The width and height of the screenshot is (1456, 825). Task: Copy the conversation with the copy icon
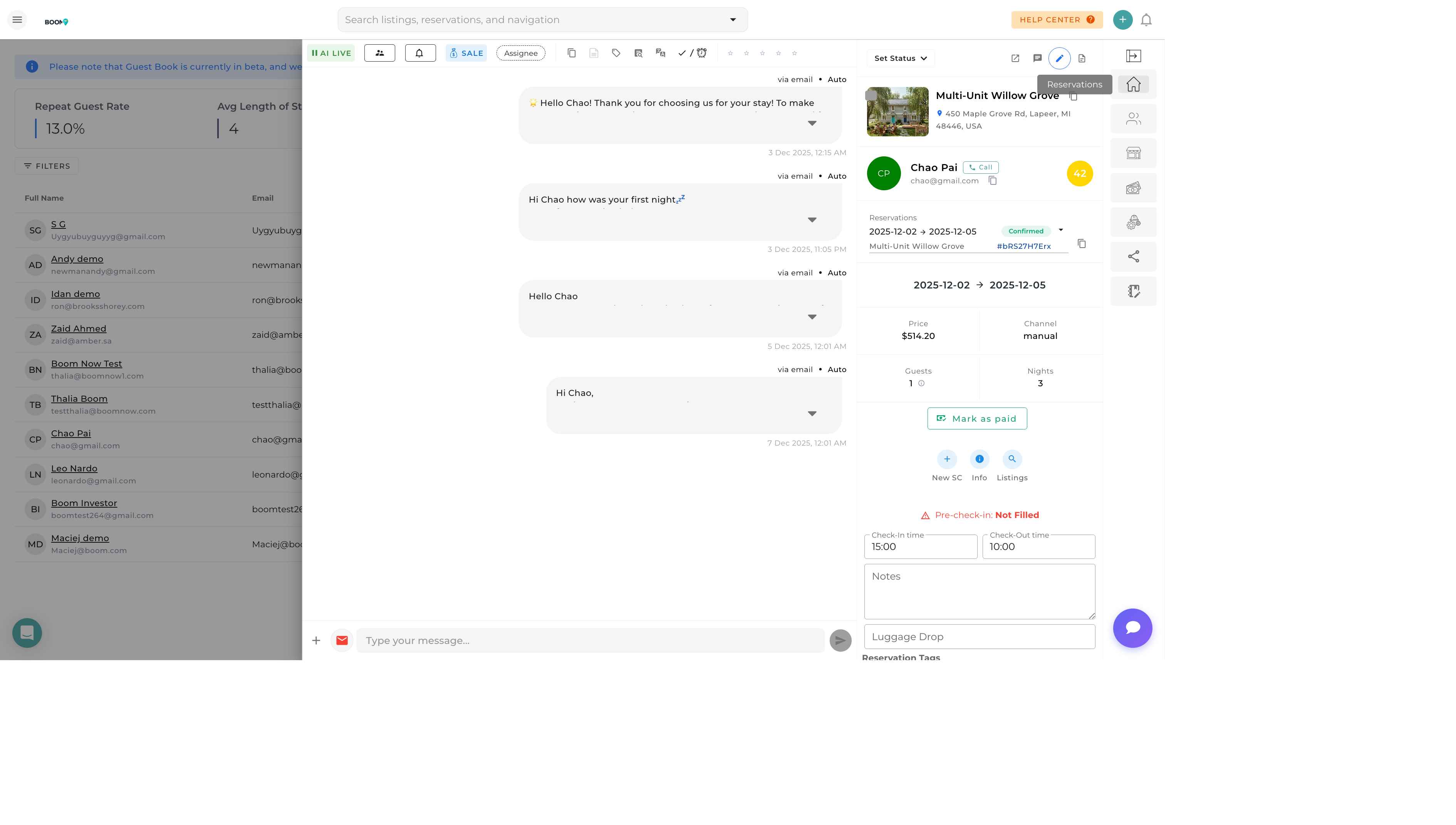click(x=571, y=53)
